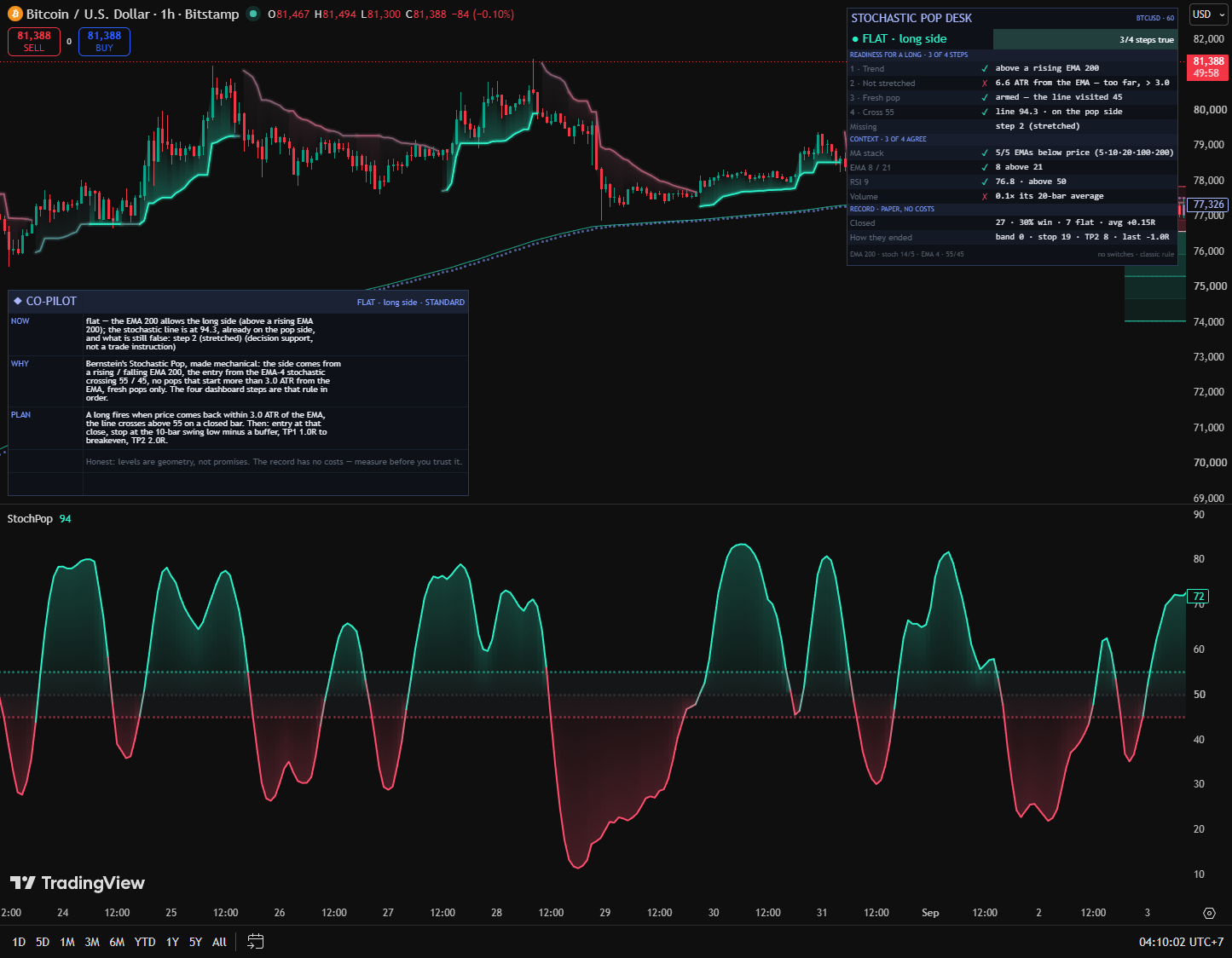
Task: Click the 77,326 price label on the scale
Action: [1208, 205]
